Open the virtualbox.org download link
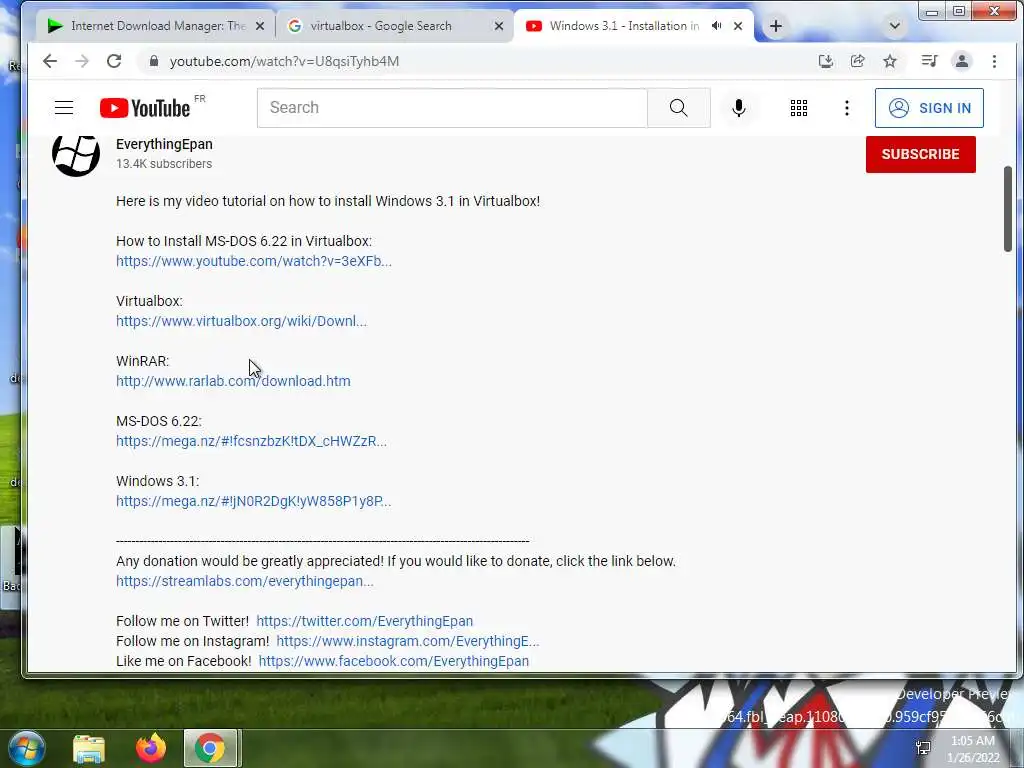Screen dimensions: 1024x768 (241, 321)
